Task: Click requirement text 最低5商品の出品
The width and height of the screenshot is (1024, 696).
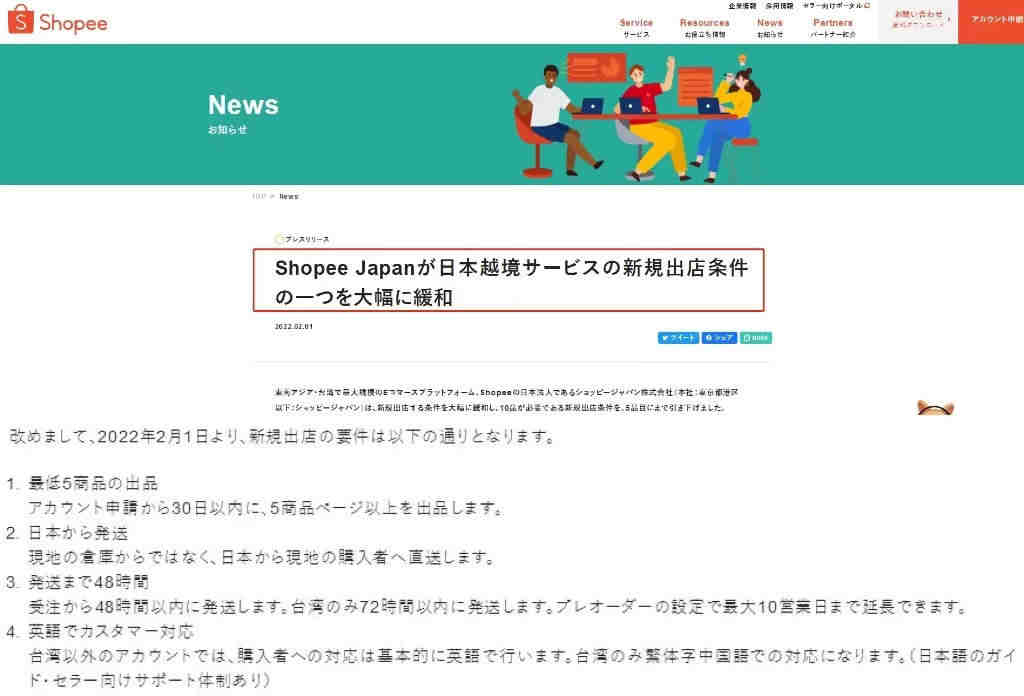Action: [93, 483]
